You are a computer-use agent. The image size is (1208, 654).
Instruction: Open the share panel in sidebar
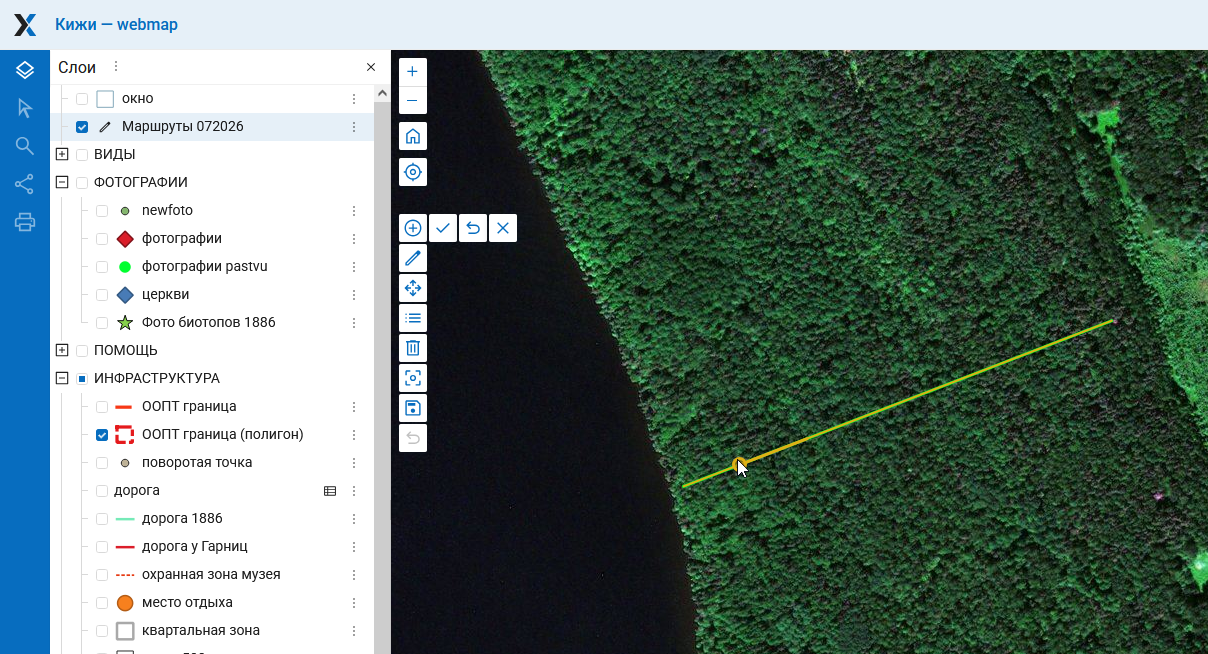point(25,184)
